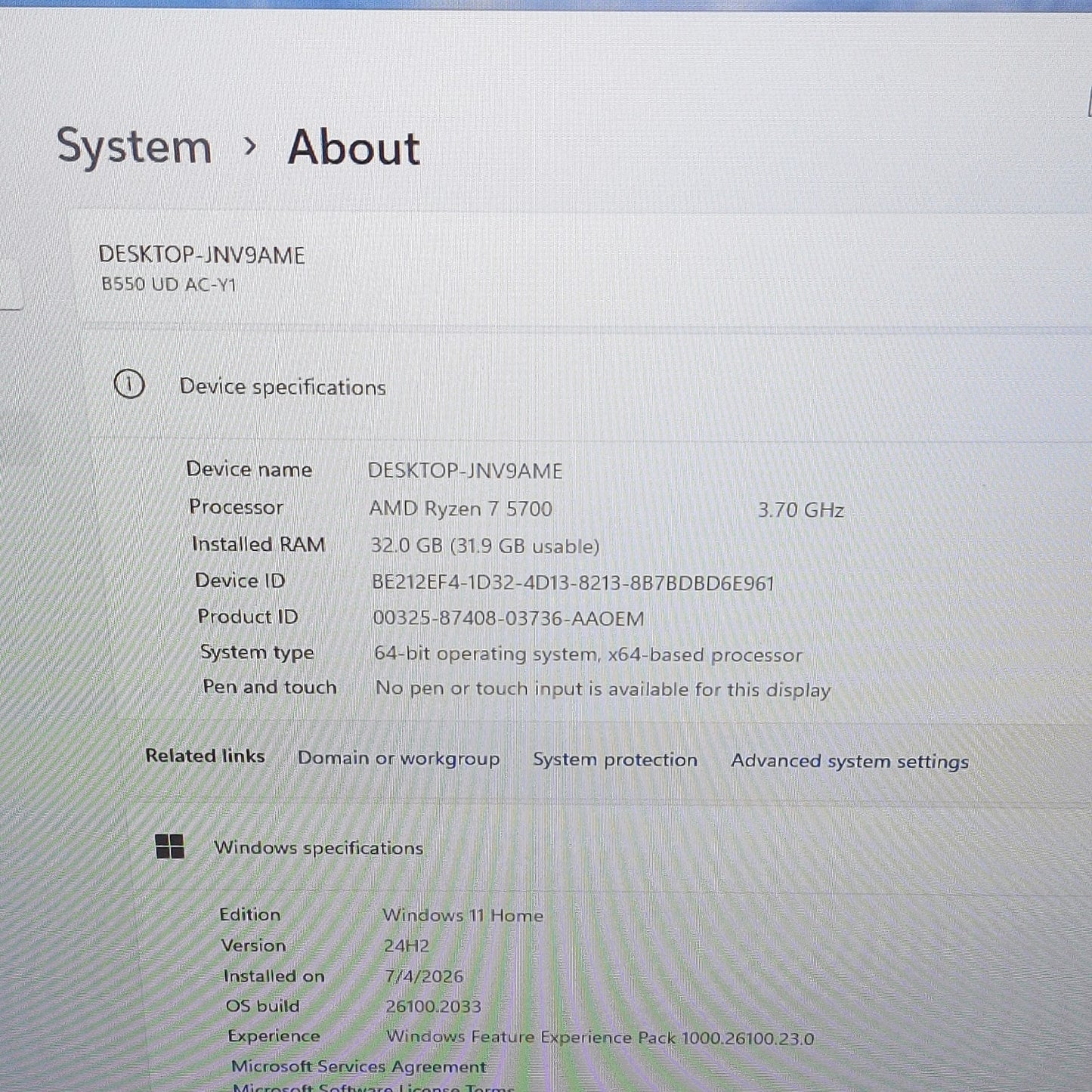The width and height of the screenshot is (1092, 1092).
Task: Select the 3.70 GHz processor speed
Action: [x=801, y=510]
